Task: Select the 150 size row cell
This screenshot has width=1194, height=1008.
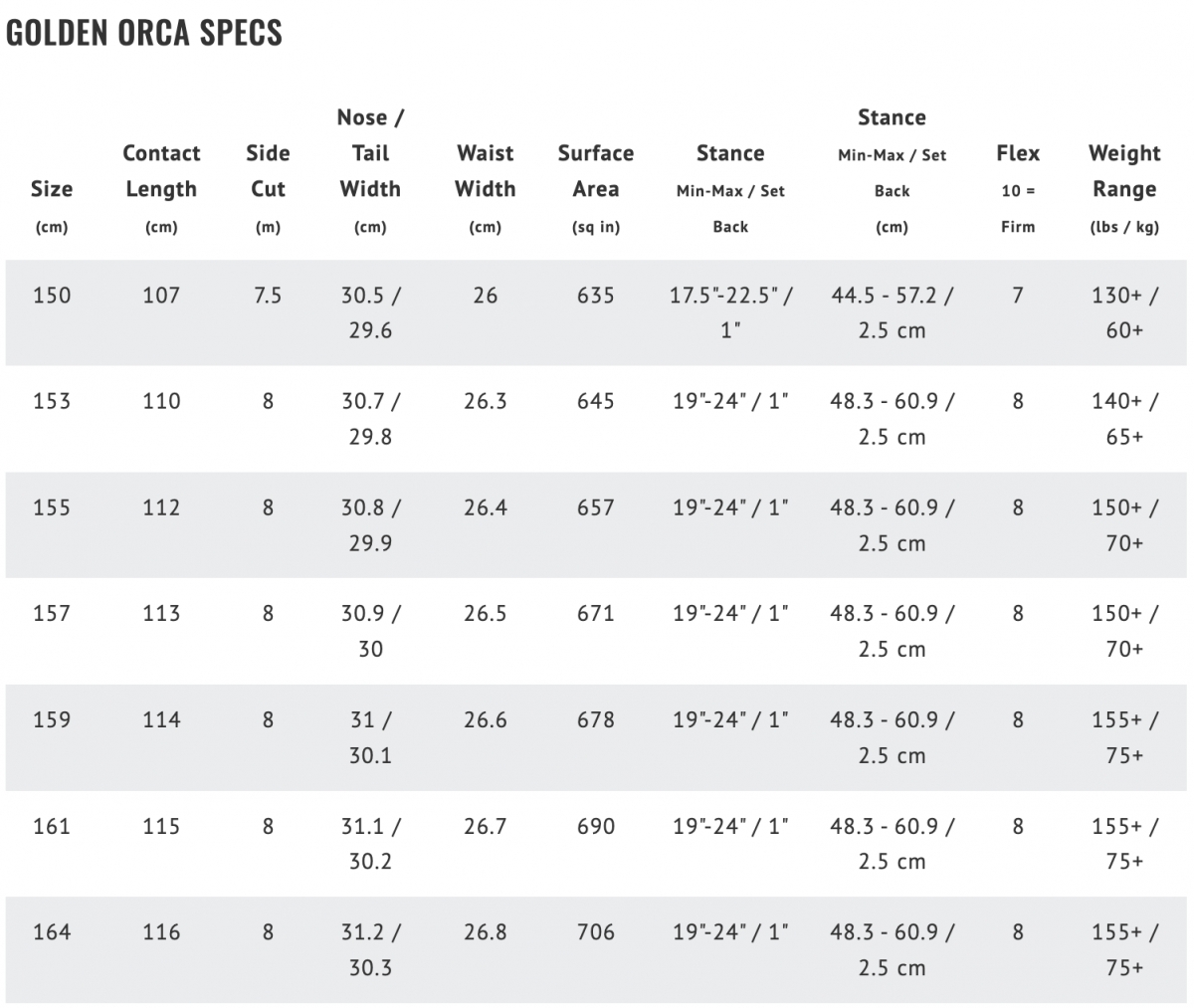Action: click(x=52, y=296)
